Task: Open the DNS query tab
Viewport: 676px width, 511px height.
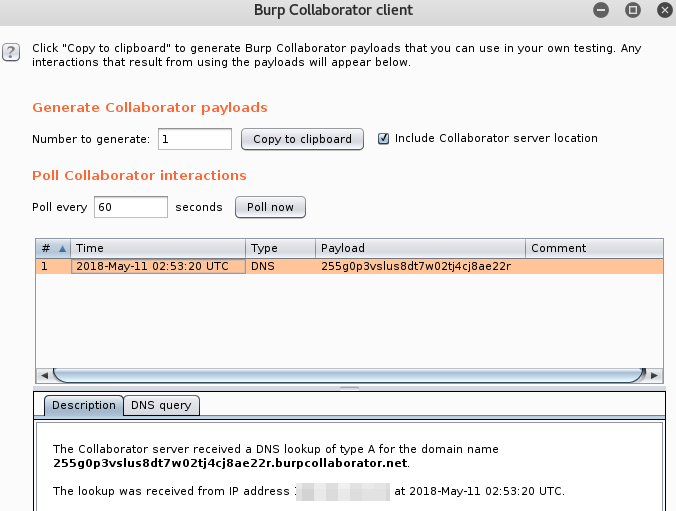Action: coord(163,405)
